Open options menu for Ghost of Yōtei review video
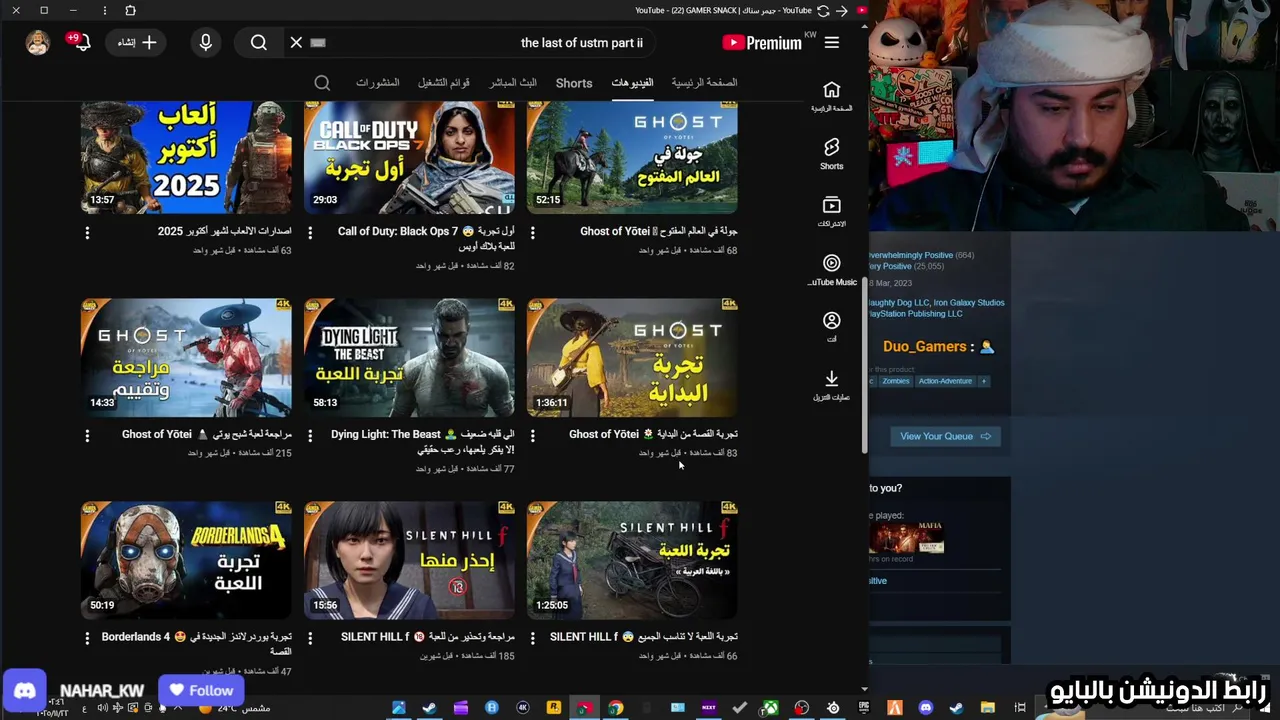 pyautogui.click(x=87, y=435)
